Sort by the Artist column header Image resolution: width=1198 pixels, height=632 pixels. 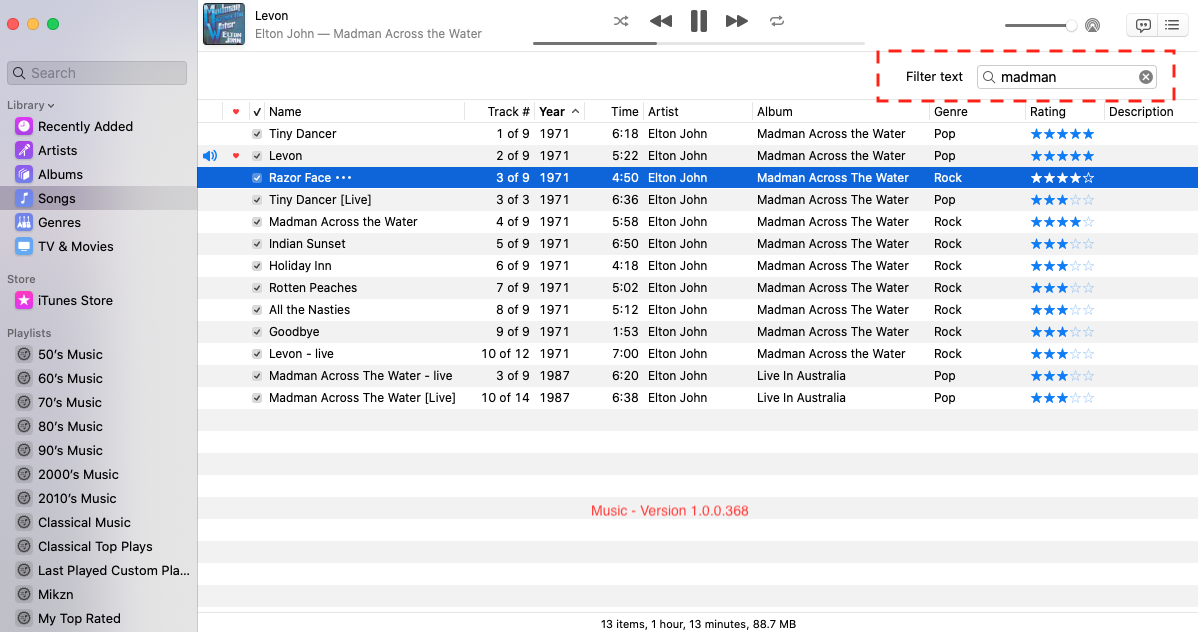click(x=698, y=112)
